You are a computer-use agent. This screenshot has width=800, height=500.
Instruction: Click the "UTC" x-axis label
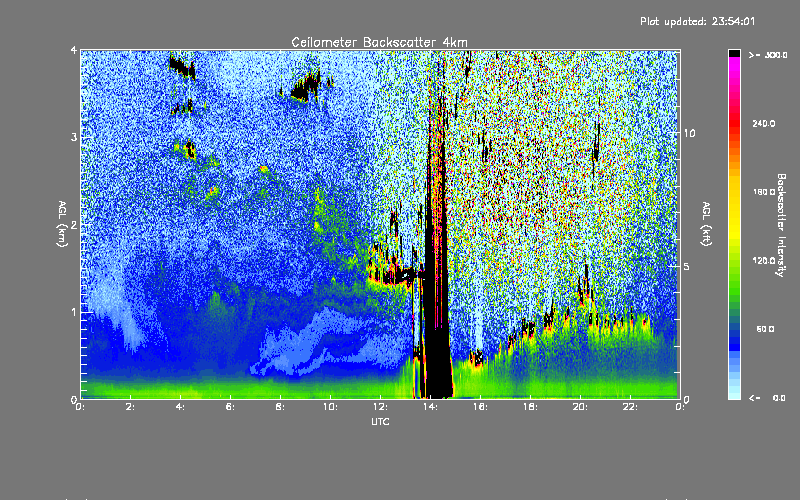click(x=380, y=421)
